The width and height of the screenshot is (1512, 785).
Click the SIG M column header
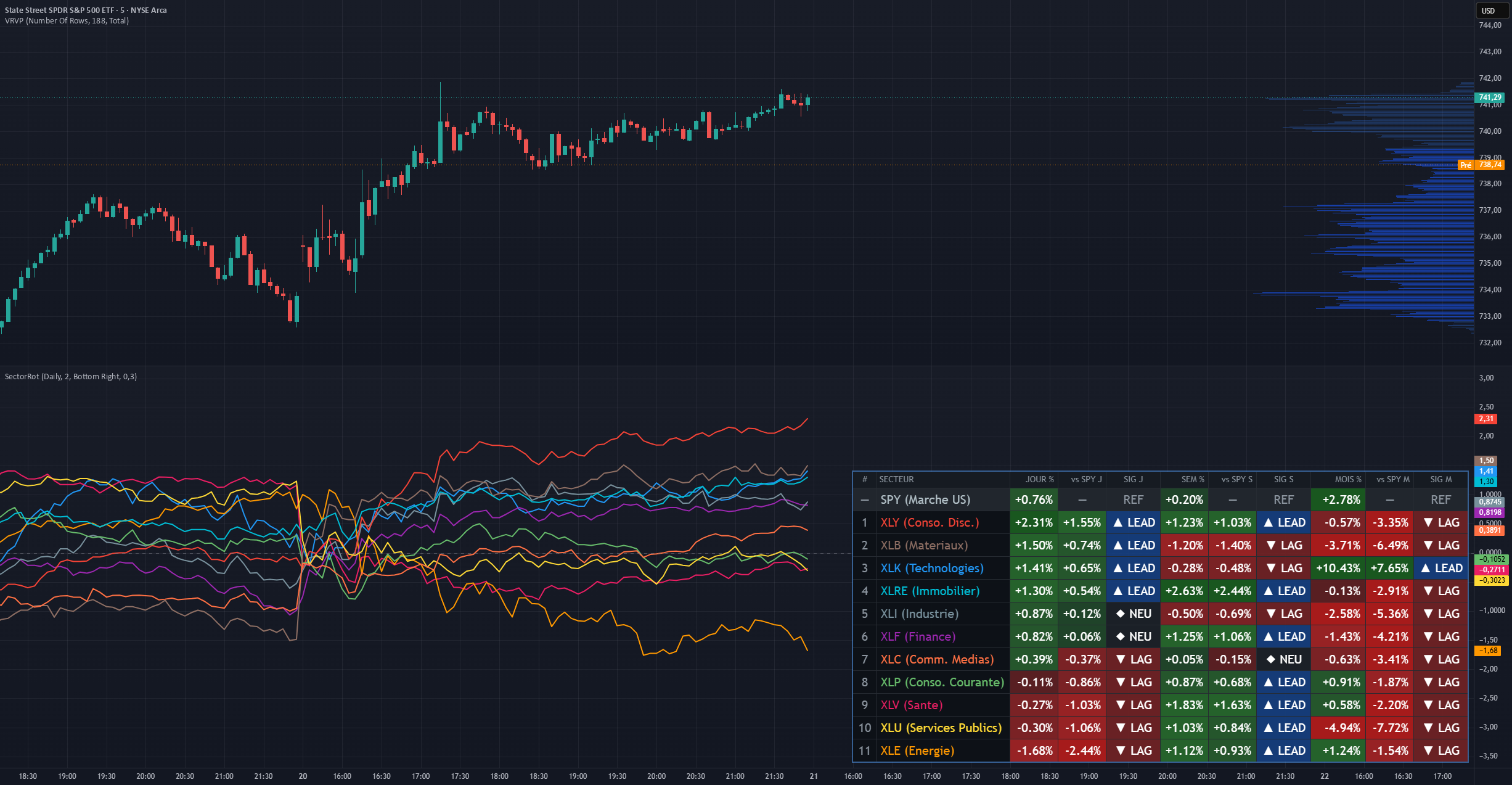(x=1440, y=479)
